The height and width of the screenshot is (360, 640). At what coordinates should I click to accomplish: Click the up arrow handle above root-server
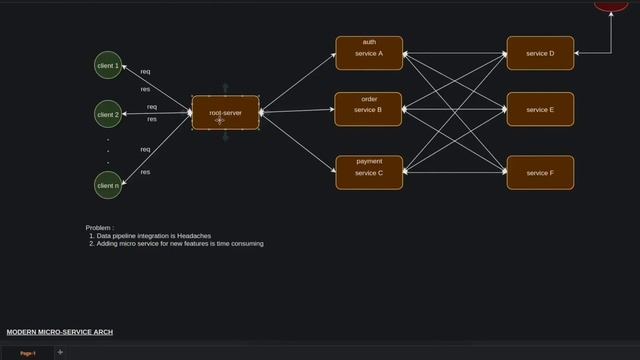click(225, 87)
